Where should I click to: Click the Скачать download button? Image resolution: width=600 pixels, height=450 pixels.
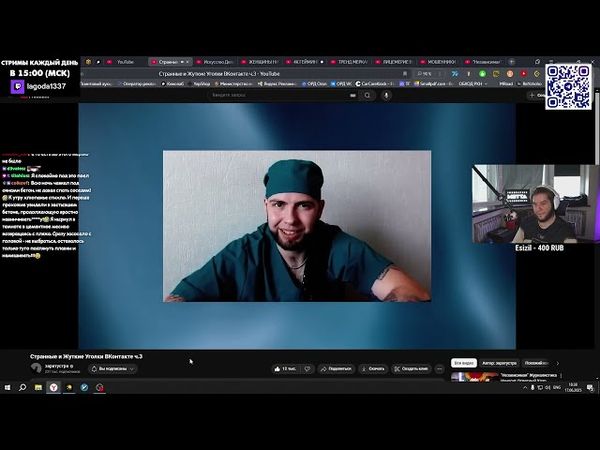click(x=373, y=368)
